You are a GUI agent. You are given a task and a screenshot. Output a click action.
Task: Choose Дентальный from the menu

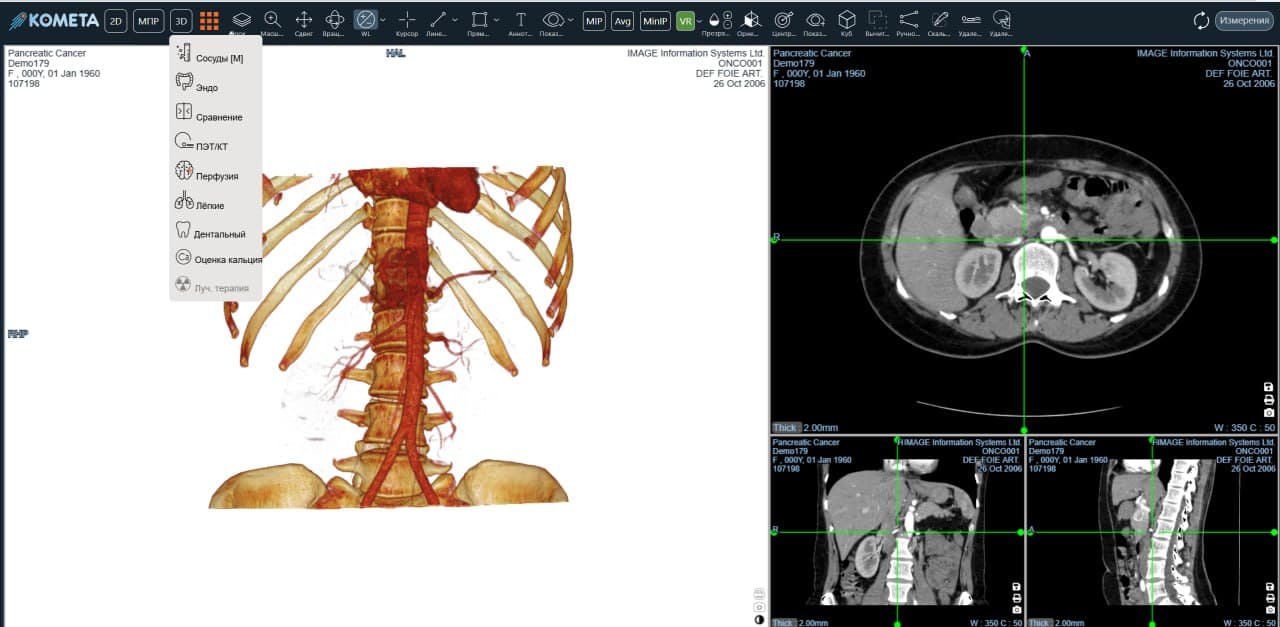click(216, 232)
